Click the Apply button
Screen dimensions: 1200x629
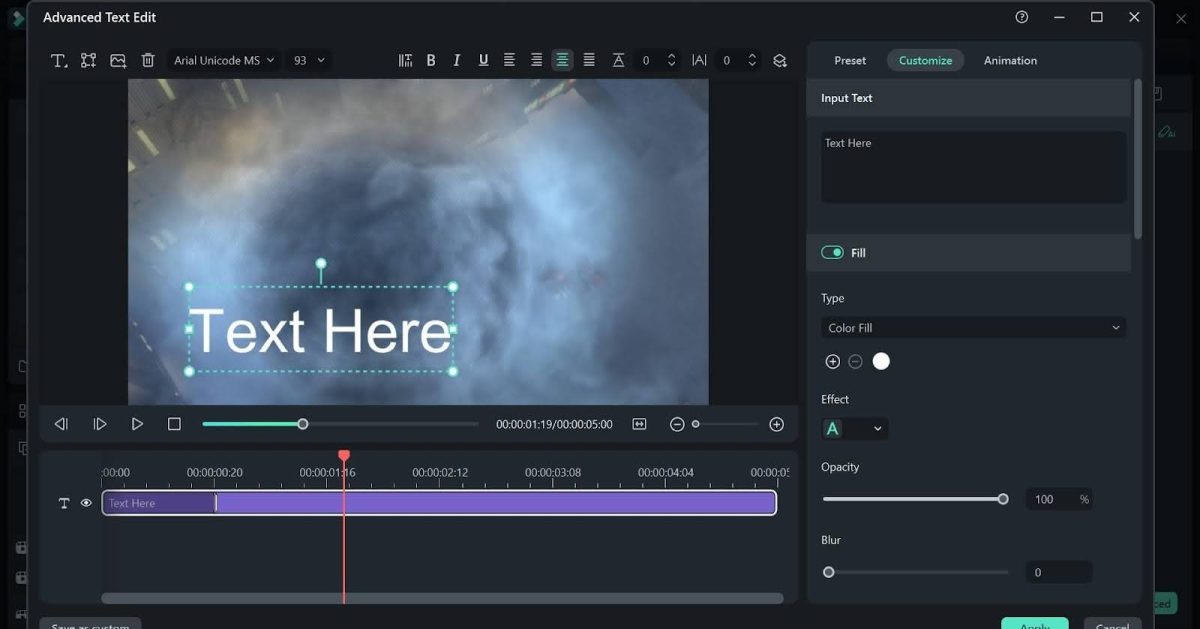click(1034, 625)
